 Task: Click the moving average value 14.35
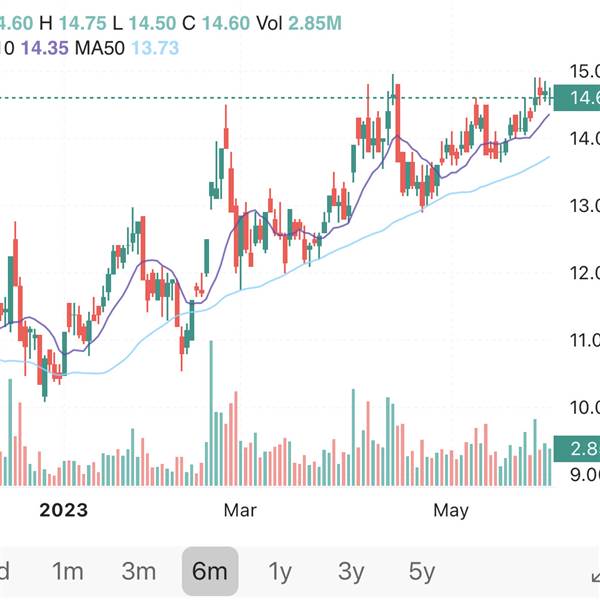tap(45, 48)
